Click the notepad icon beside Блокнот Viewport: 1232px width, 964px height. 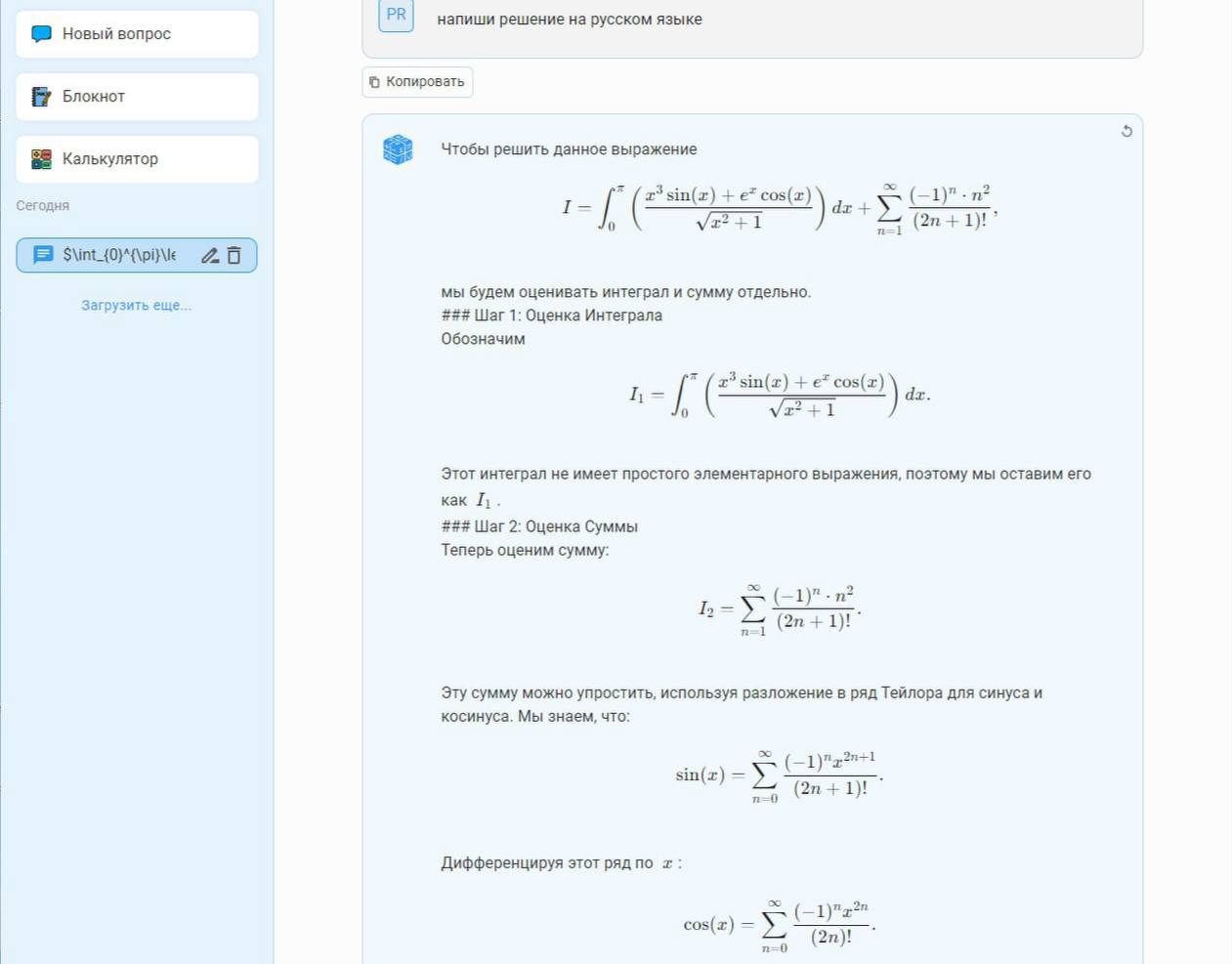[41, 97]
